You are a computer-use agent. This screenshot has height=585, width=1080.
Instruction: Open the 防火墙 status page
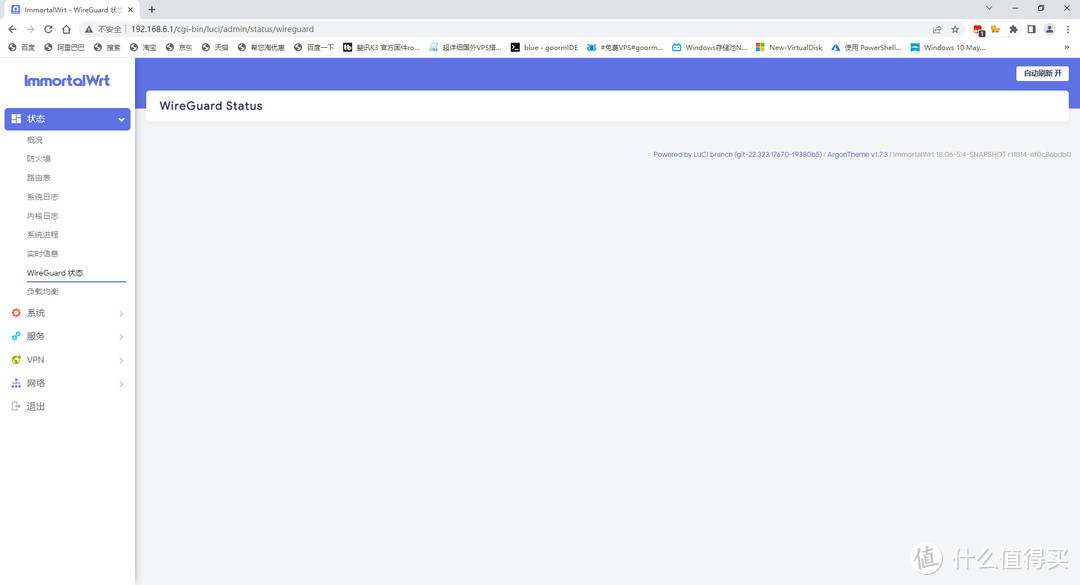pyautogui.click(x=39, y=159)
